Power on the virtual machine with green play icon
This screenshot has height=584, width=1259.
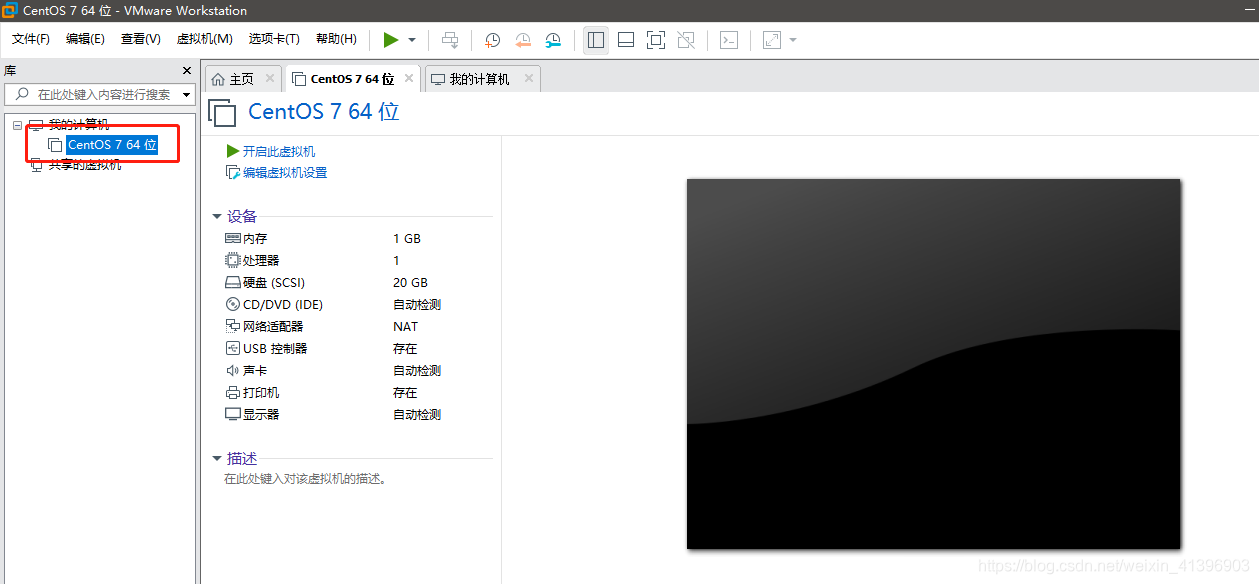pos(391,40)
